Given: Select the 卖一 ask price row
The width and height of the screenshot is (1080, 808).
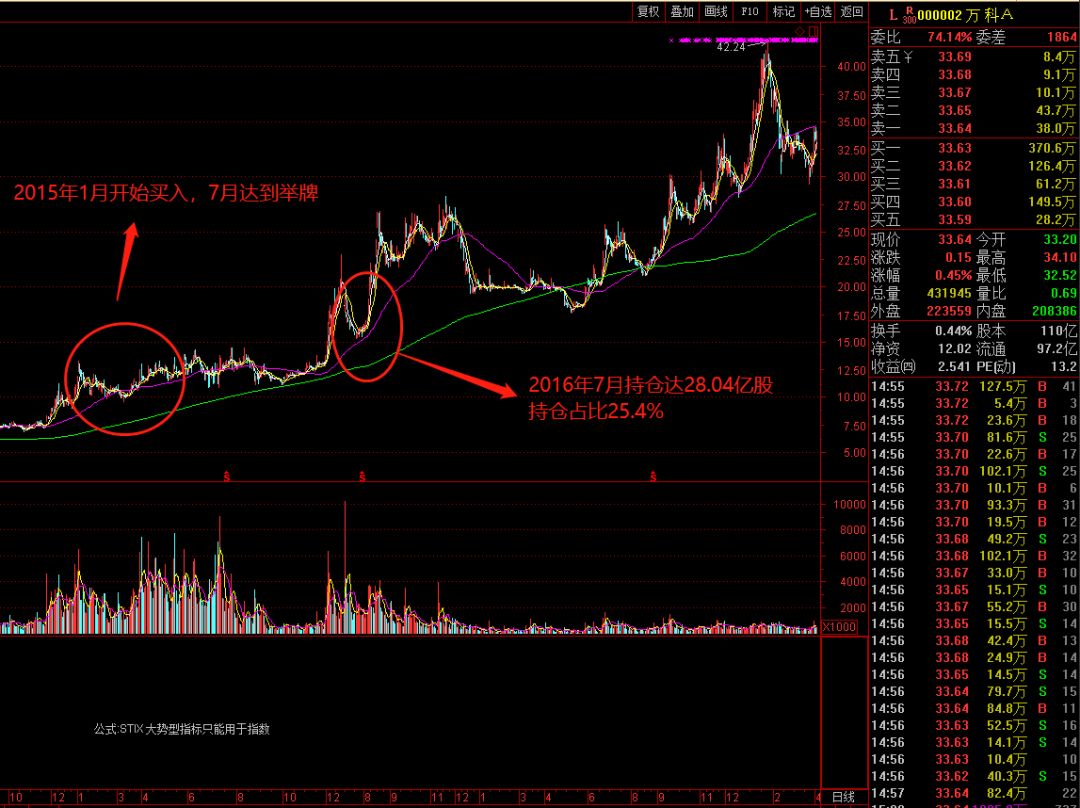Looking at the screenshot, I should (970, 128).
